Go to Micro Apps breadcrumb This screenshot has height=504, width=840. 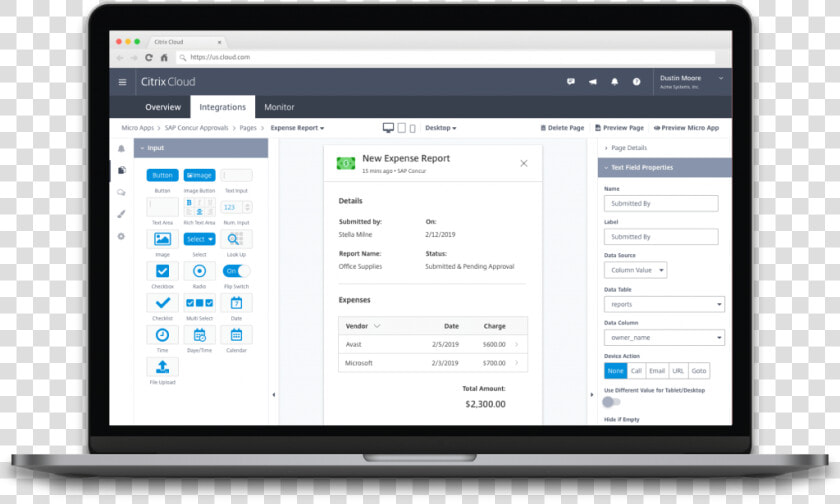click(x=137, y=128)
